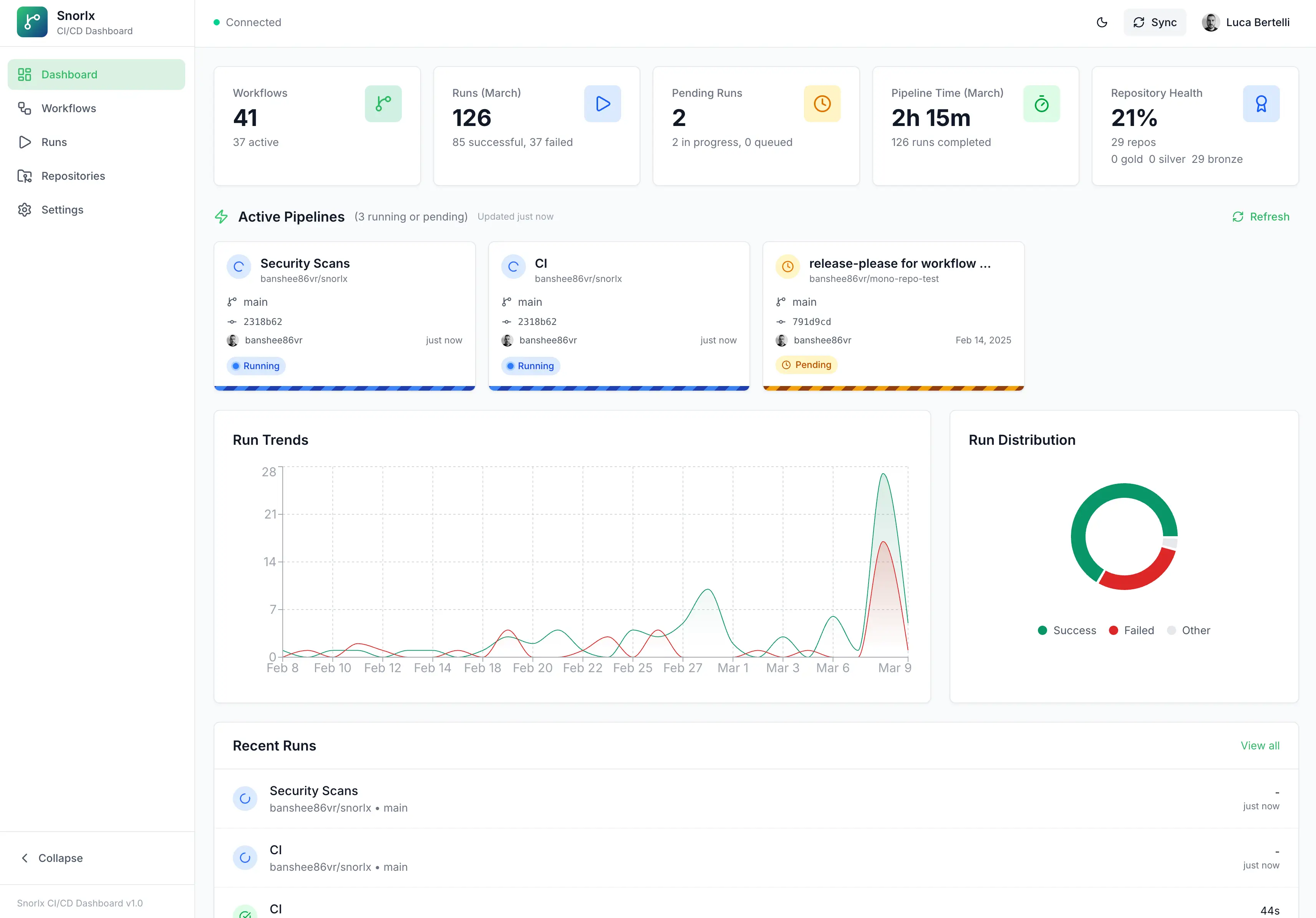
Task: Click commit 791d9cd on release-please card
Action: coord(812,322)
